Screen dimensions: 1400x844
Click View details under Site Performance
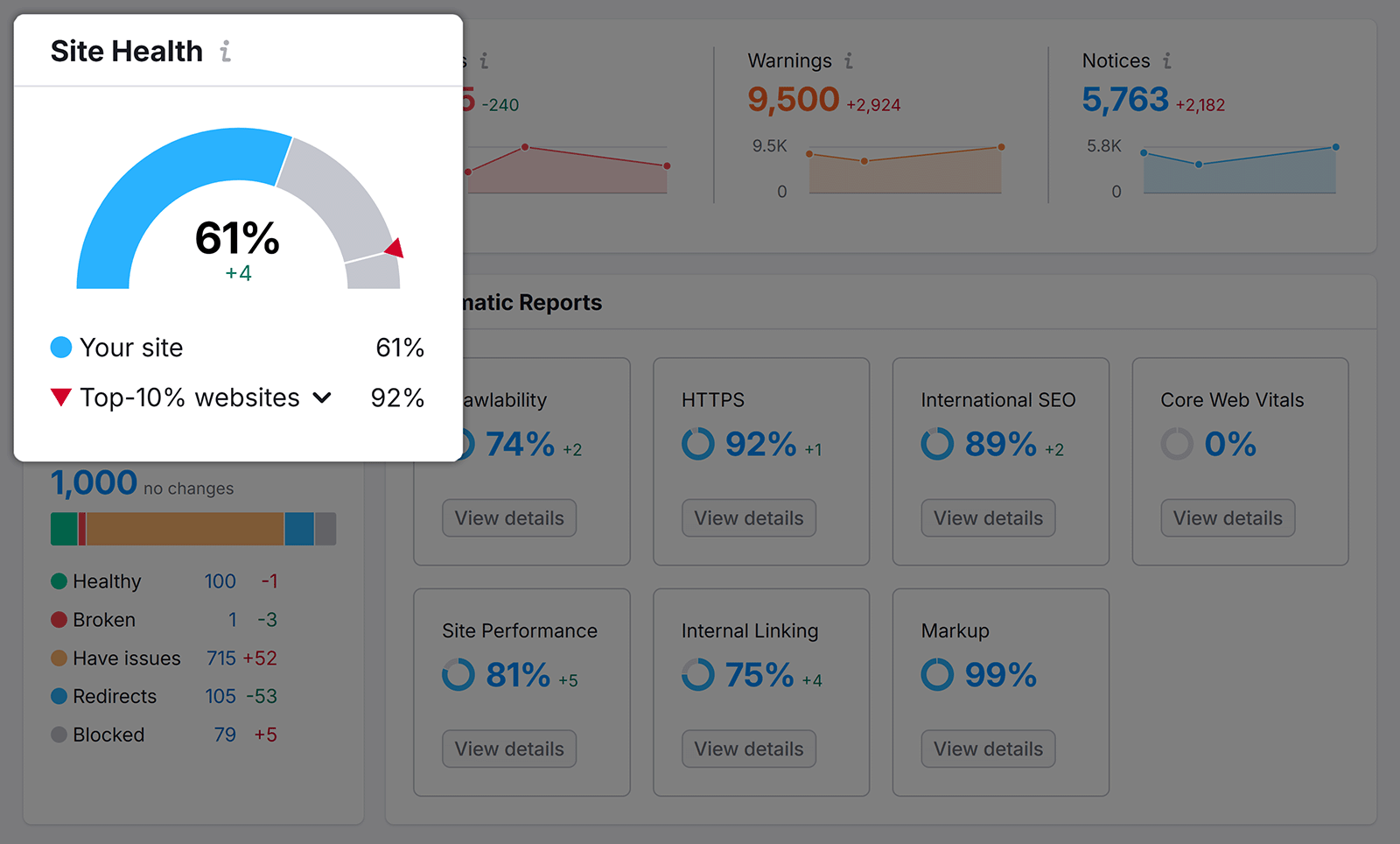[x=508, y=749]
